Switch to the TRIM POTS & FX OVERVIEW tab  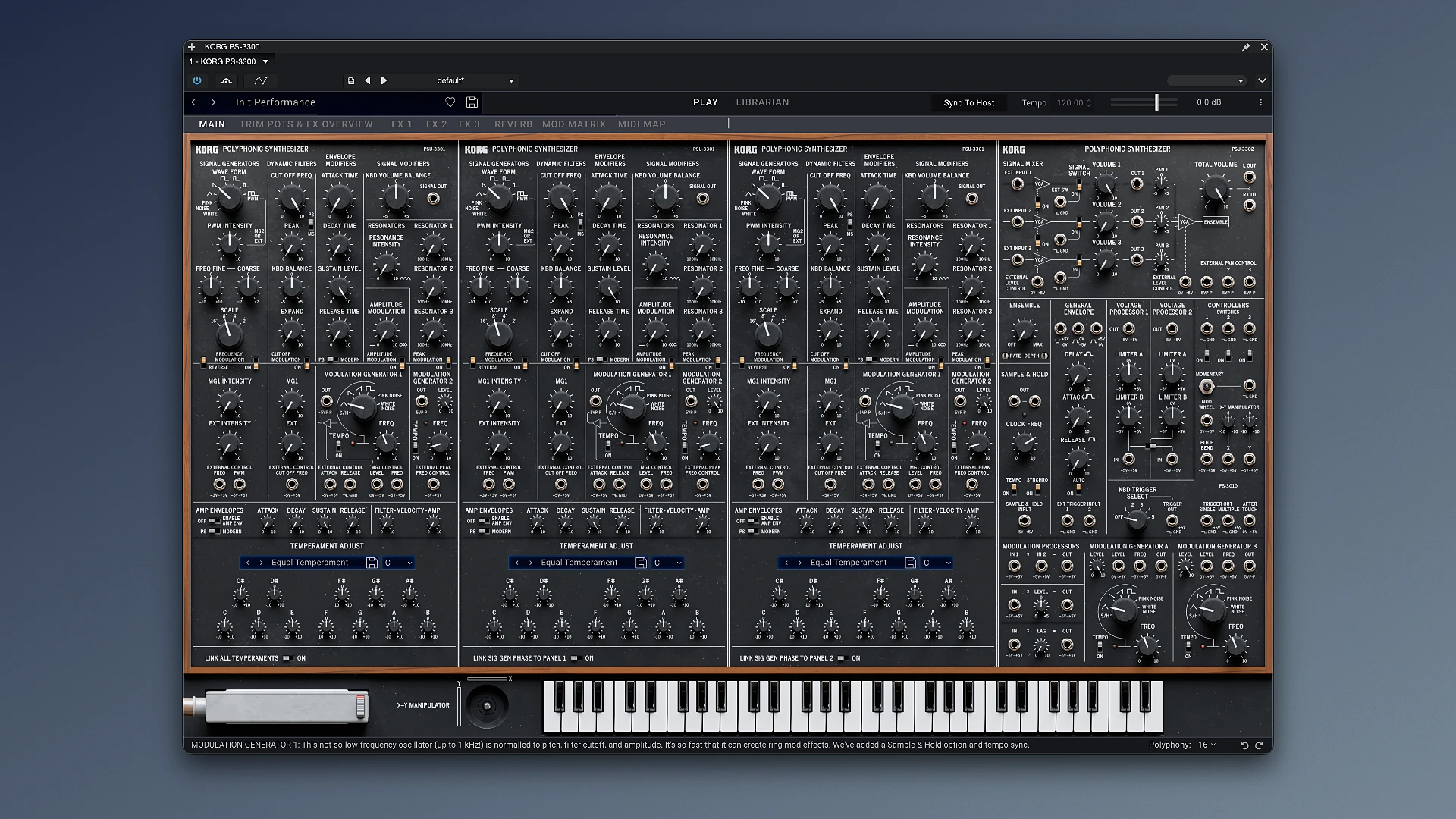[306, 124]
